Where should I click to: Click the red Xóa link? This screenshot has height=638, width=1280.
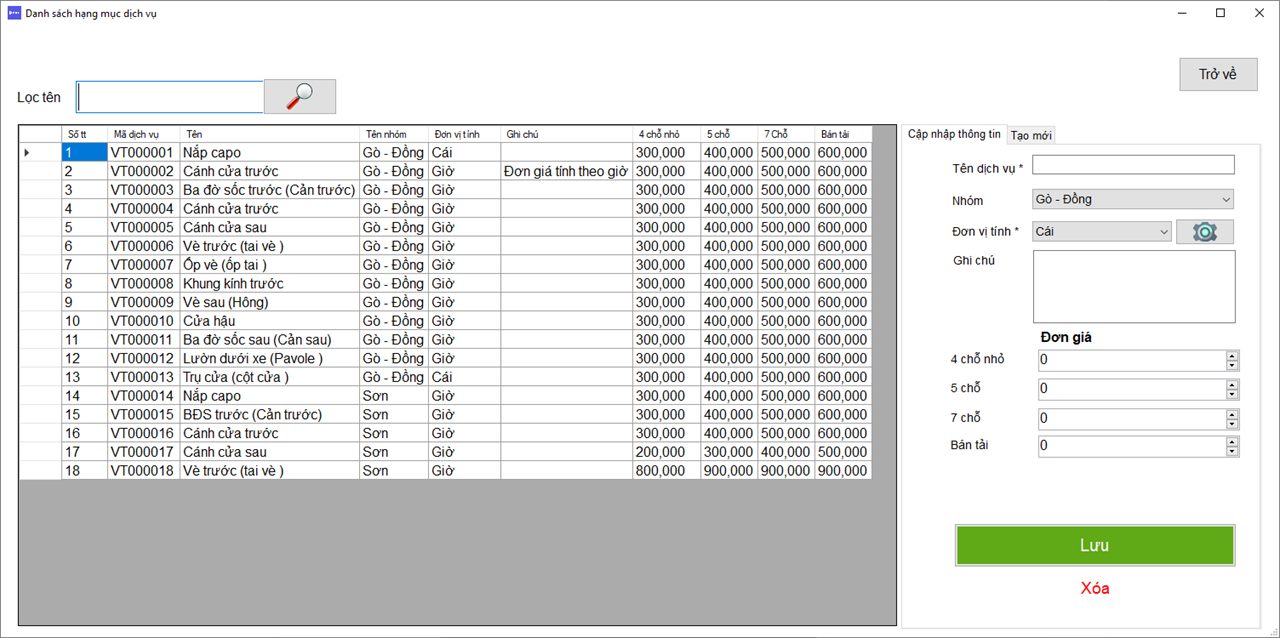pyautogui.click(x=1095, y=588)
